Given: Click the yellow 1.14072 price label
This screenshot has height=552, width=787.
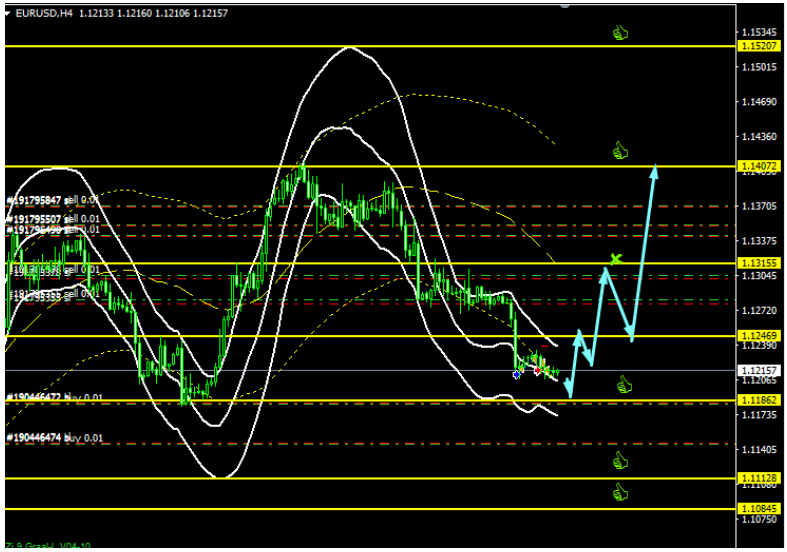Looking at the screenshot, I should [x=759, y=166].
